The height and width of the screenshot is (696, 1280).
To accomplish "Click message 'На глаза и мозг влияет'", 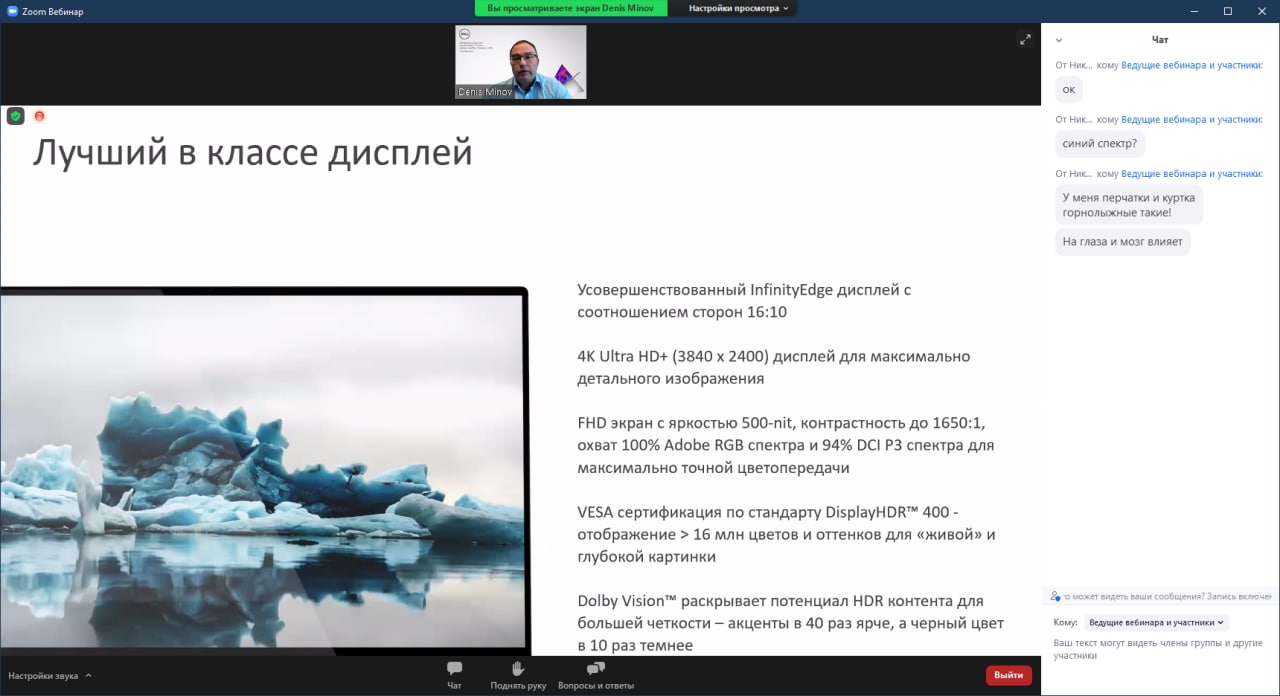I will click(1123, 242).
